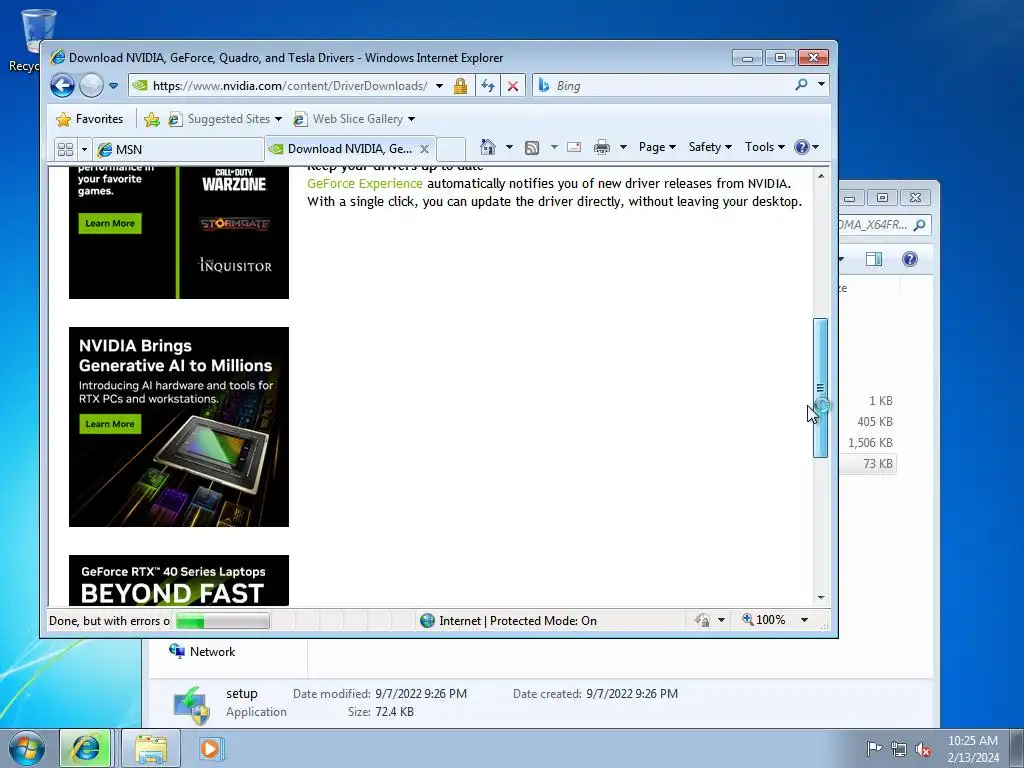1024x768 pixels.
Task: Click the setup application icon in details pane
Action: 191,705
